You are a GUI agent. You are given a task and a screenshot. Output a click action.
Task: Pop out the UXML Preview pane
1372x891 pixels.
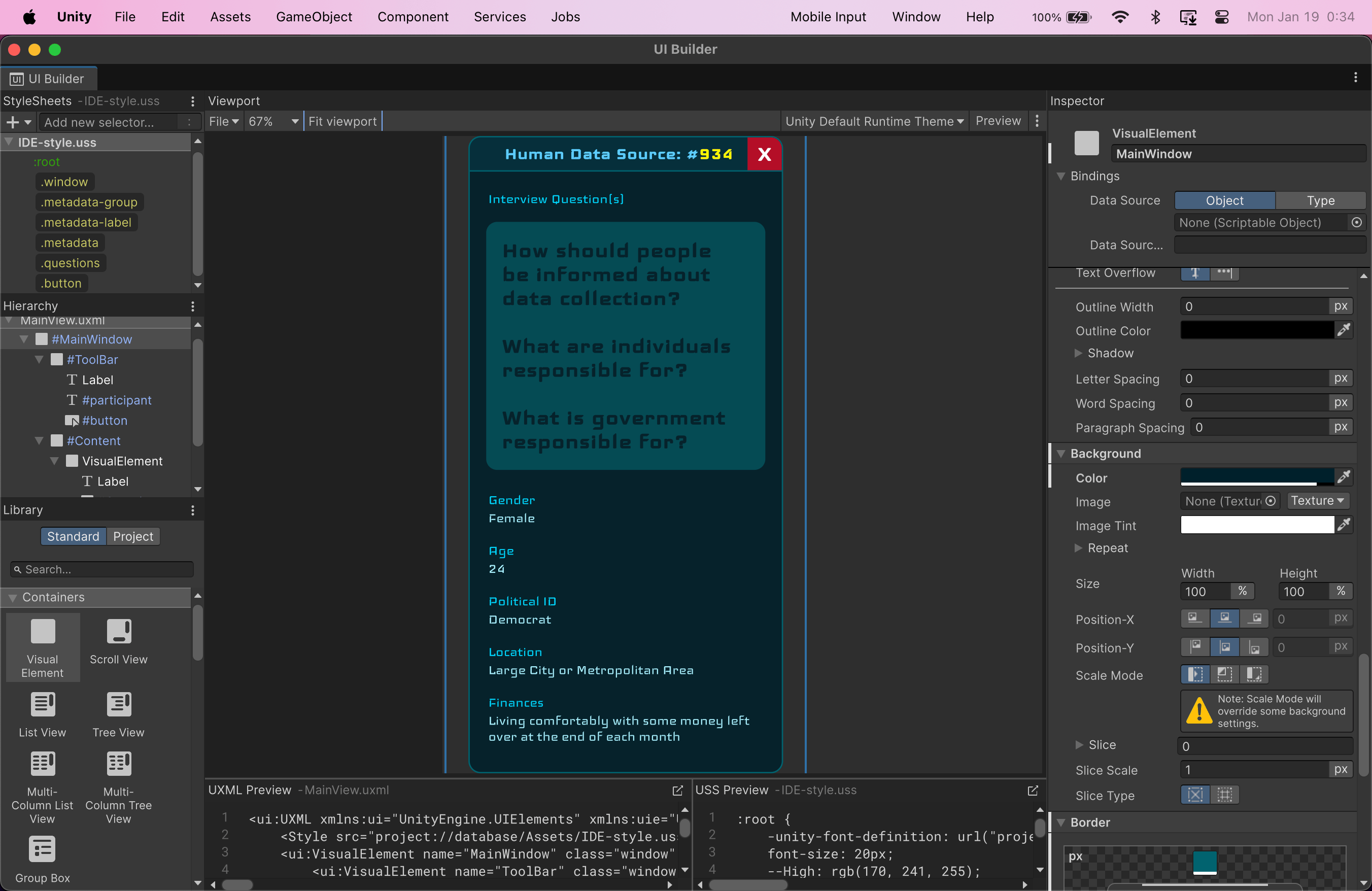[677, 791]
